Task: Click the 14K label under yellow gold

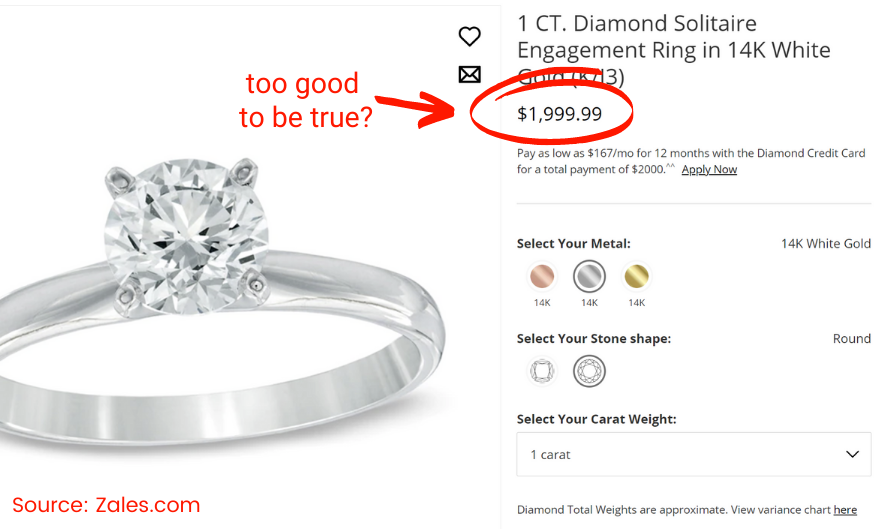Action: coord(637,302)
